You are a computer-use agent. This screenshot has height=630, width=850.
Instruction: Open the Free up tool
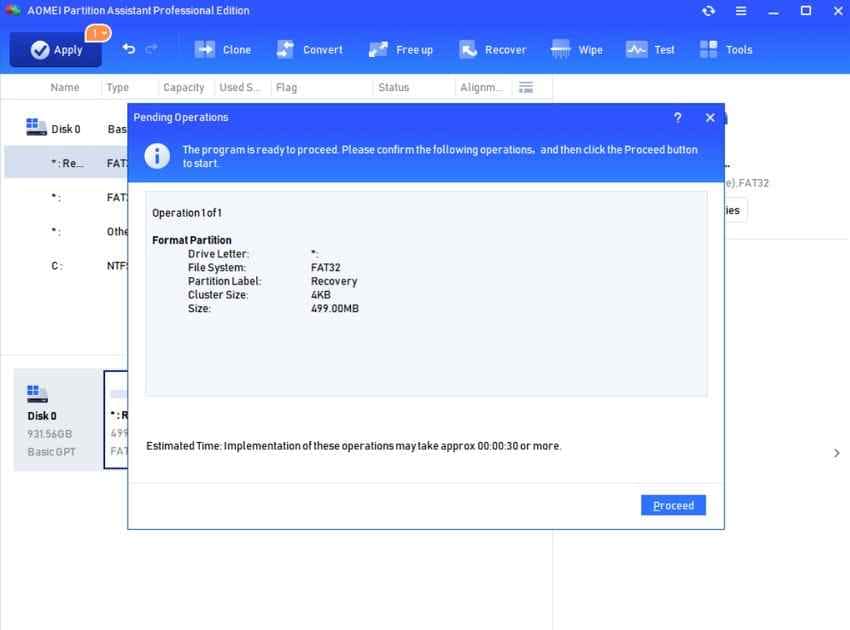401,50
